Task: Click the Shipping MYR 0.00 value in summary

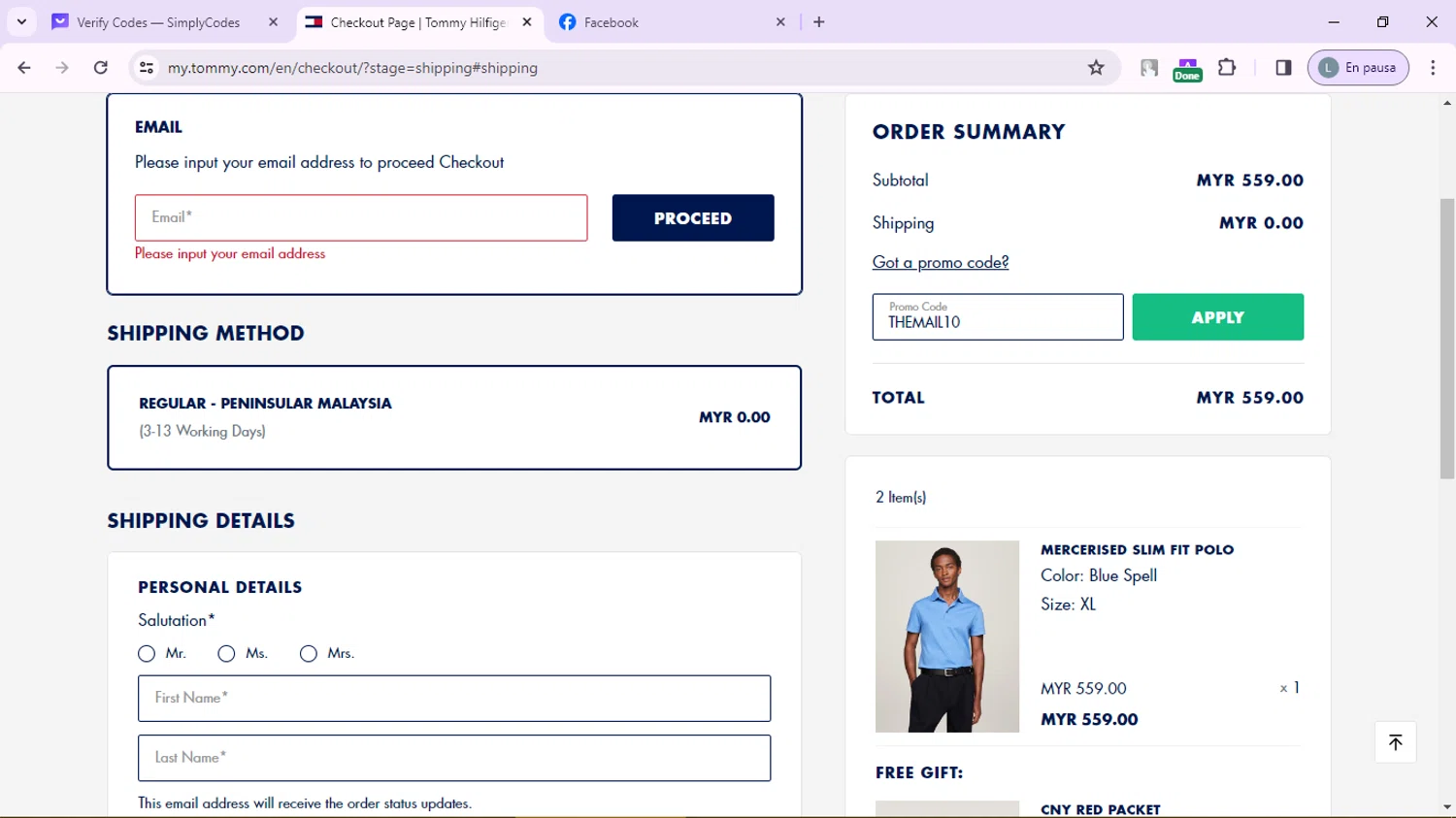Action: click(x=1262, y=223)
